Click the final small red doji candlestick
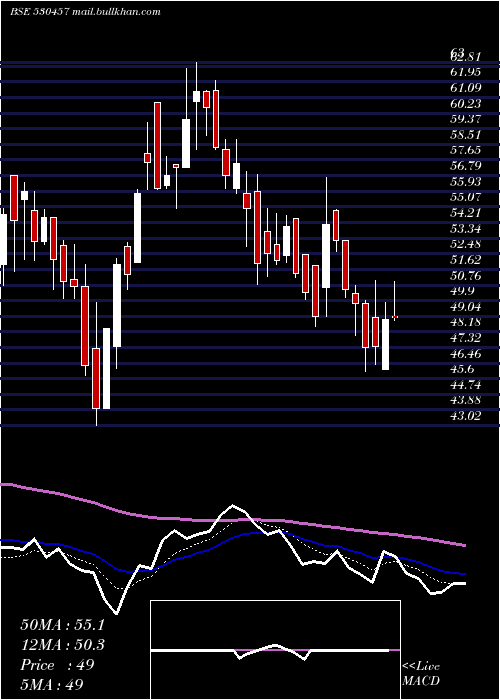The image size is (500, 700). click(395, 317)
